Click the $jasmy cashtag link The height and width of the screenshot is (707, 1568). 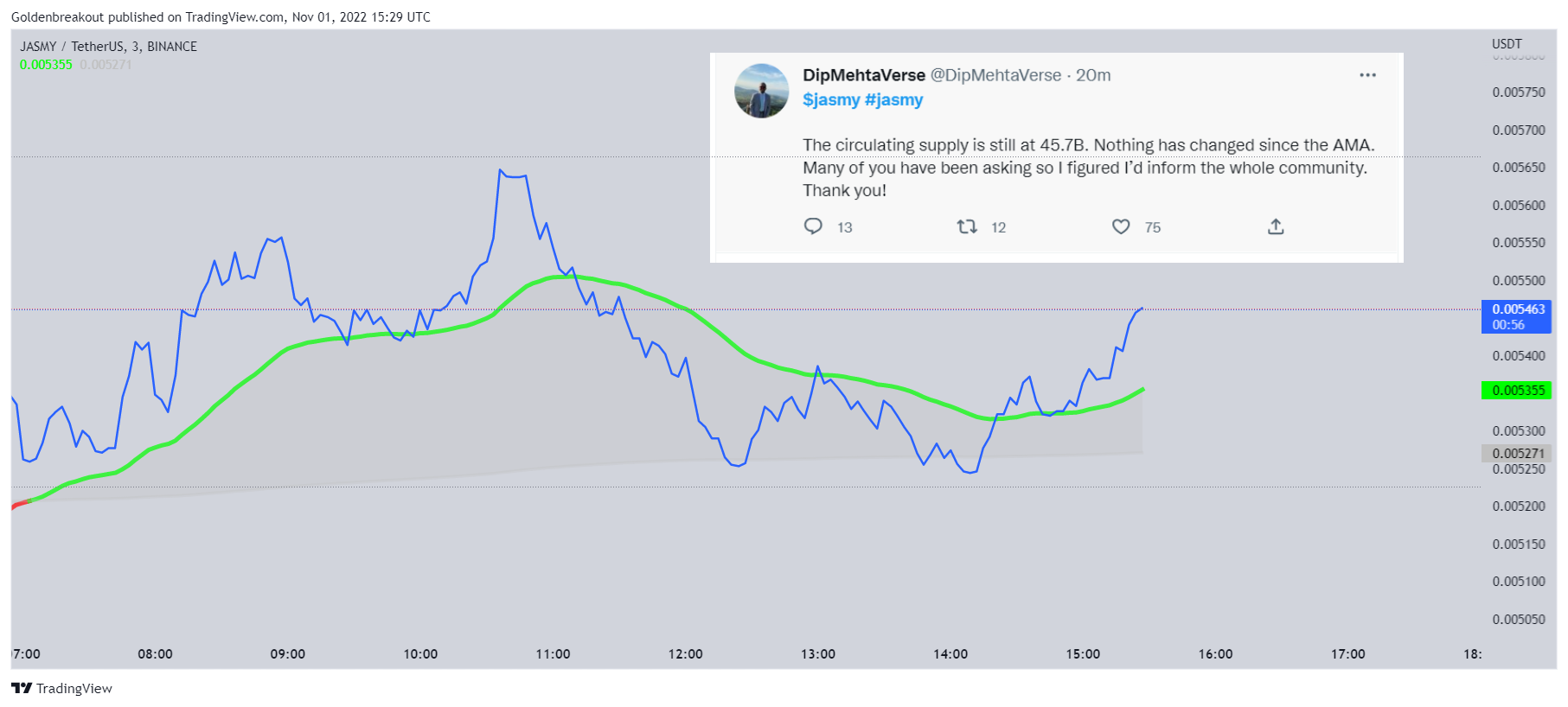point(830,99)
